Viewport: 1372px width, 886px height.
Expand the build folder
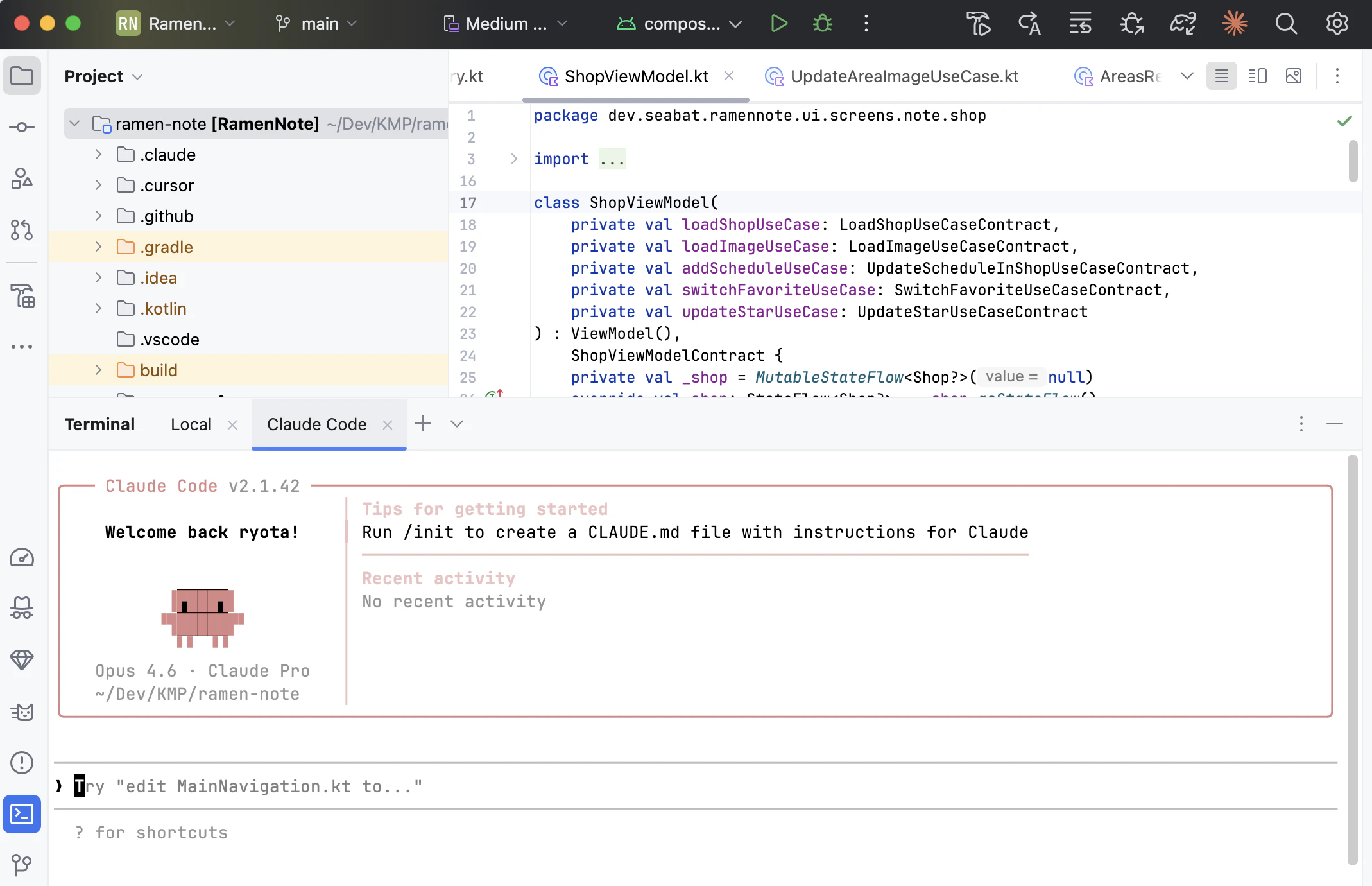click(98, 370)
